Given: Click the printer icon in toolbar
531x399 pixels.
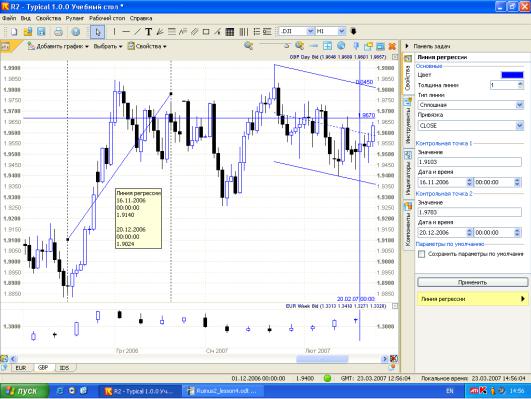Looking at the screenshot, I should [x=59, y=32].
